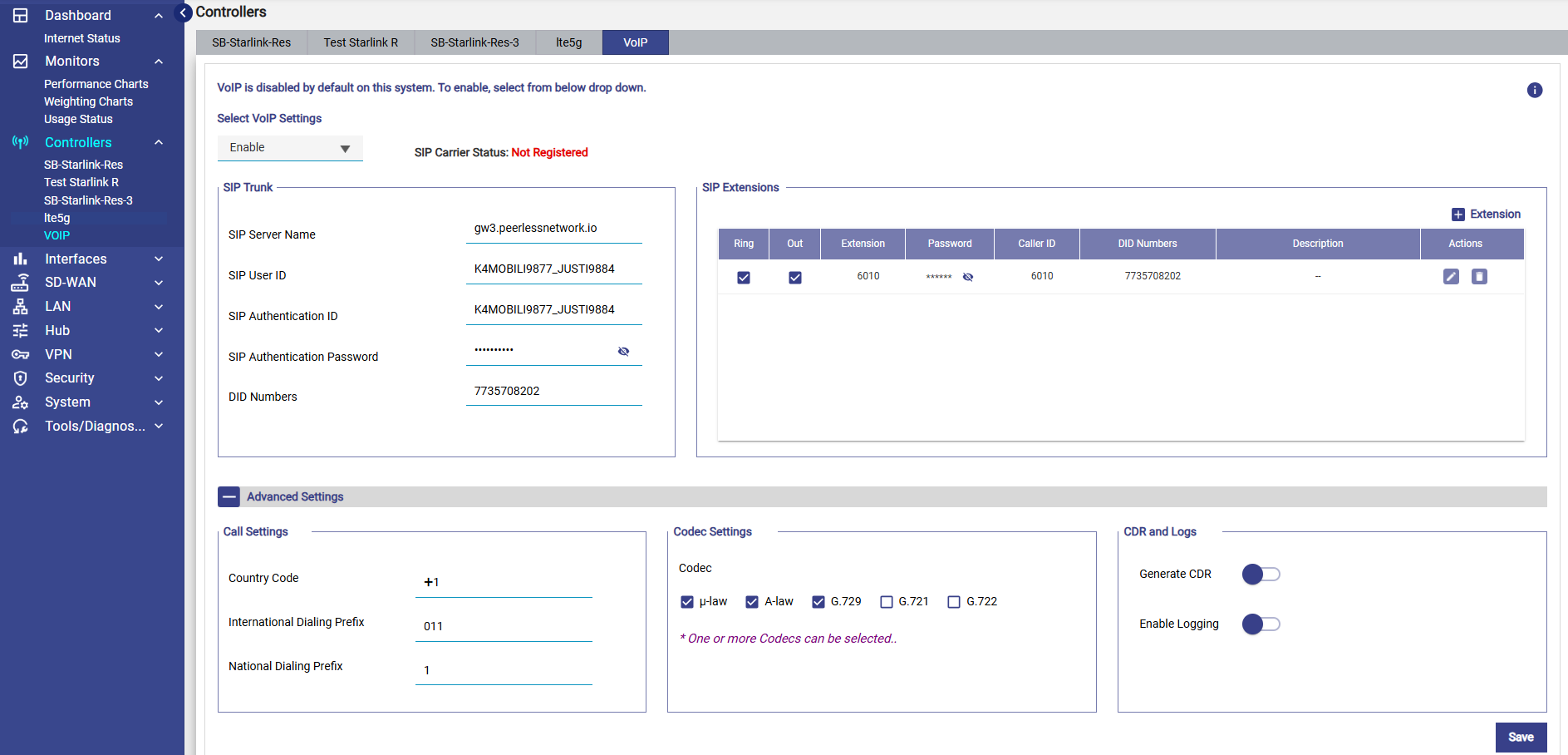Click the info icon at top right

(x=1534, y=91)
